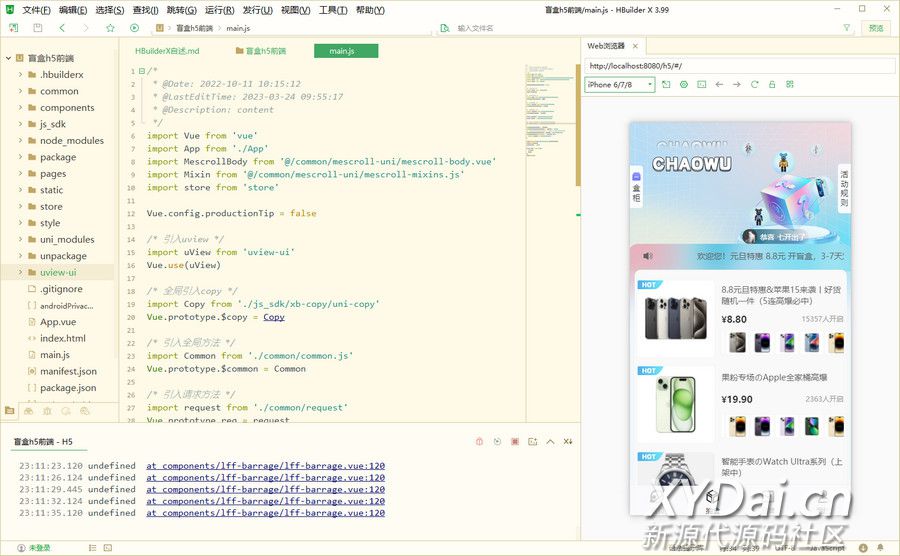900x556 pixels.
Task: Open browser devtools console icon
Action: 702,85
